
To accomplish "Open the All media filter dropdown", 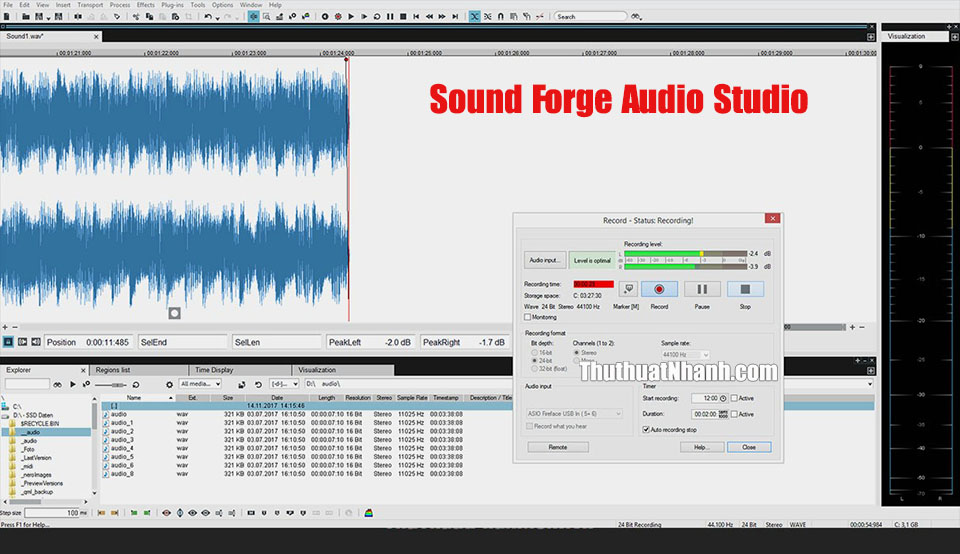I will [x=200, y=384].
